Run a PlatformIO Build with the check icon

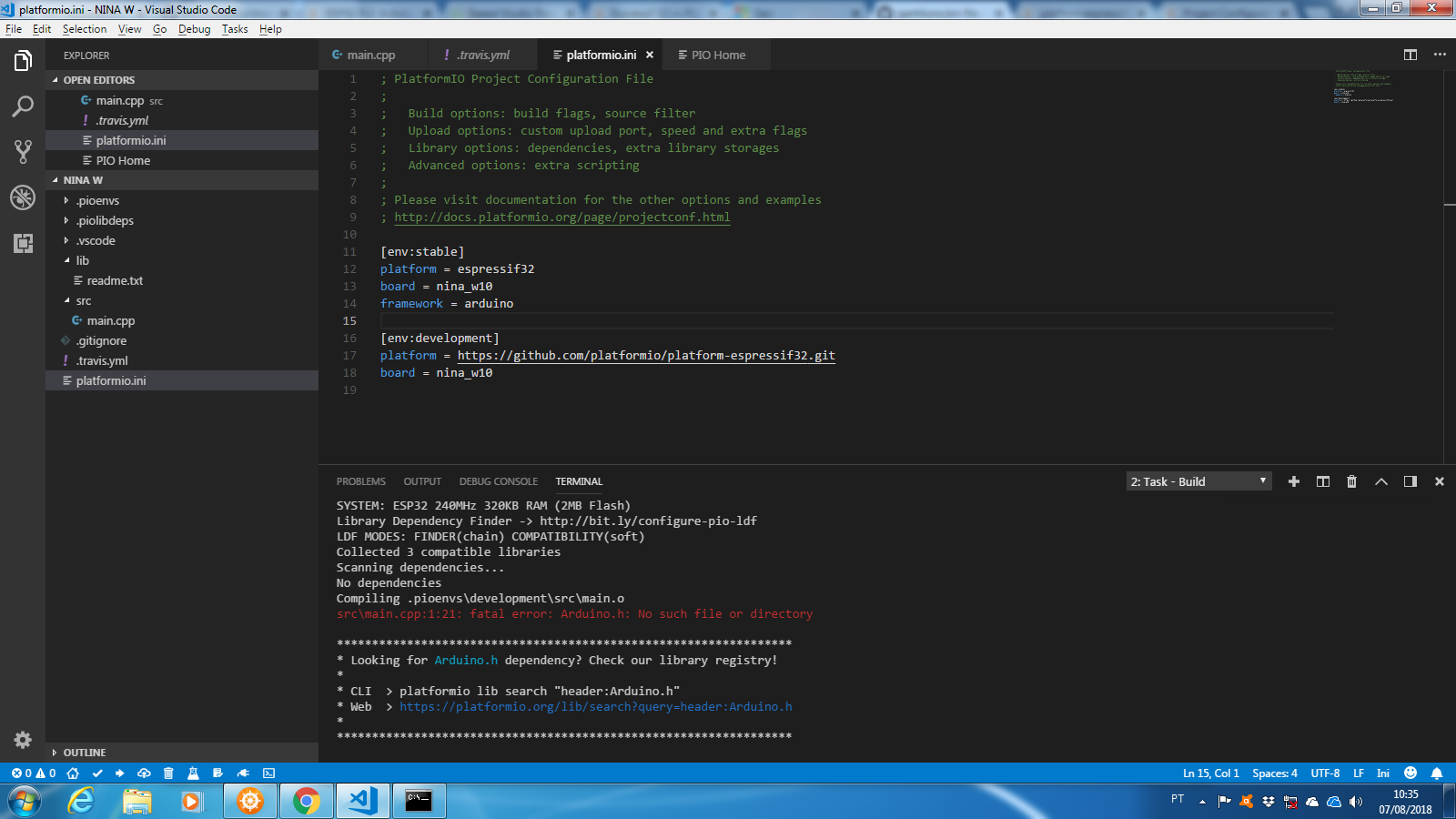97,773
